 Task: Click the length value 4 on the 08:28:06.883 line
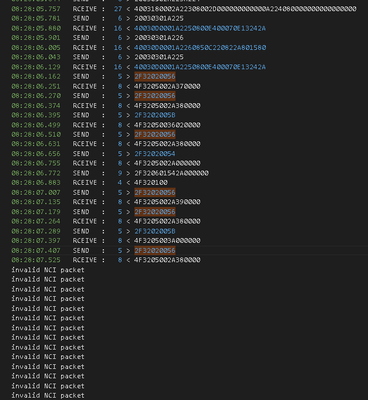tap(120, 182)
